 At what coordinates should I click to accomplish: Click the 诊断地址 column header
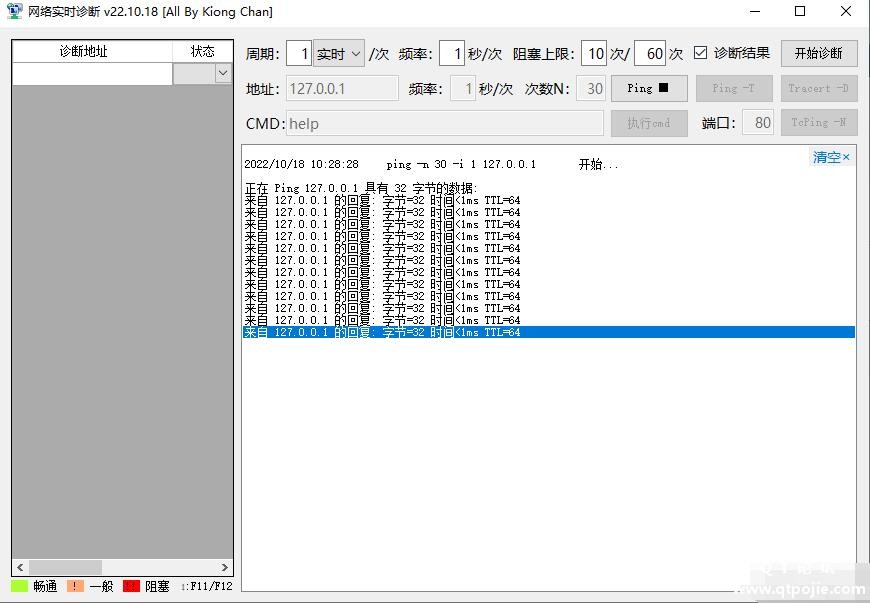(92, 52)
